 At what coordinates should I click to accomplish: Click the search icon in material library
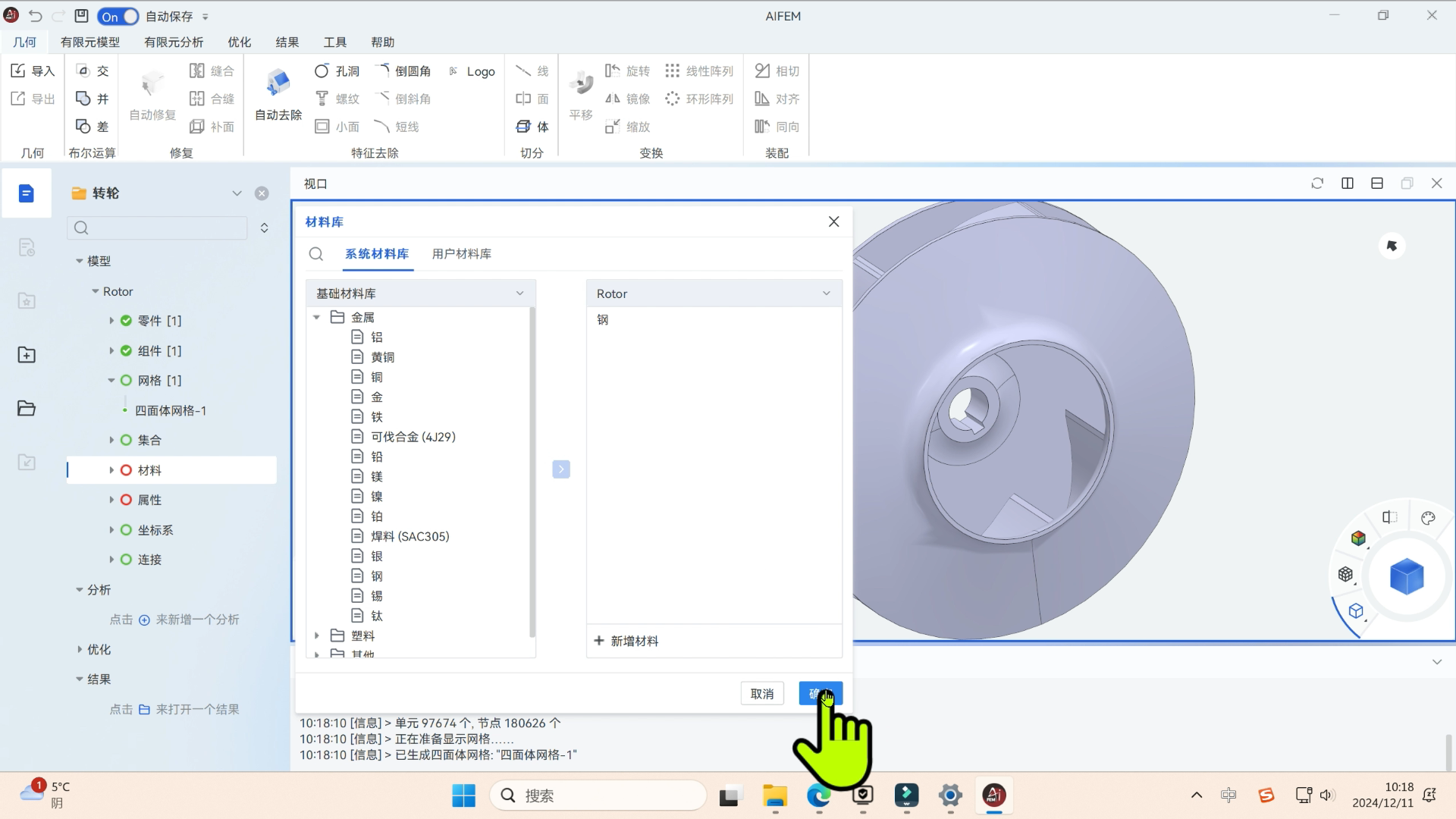(316, 254)
